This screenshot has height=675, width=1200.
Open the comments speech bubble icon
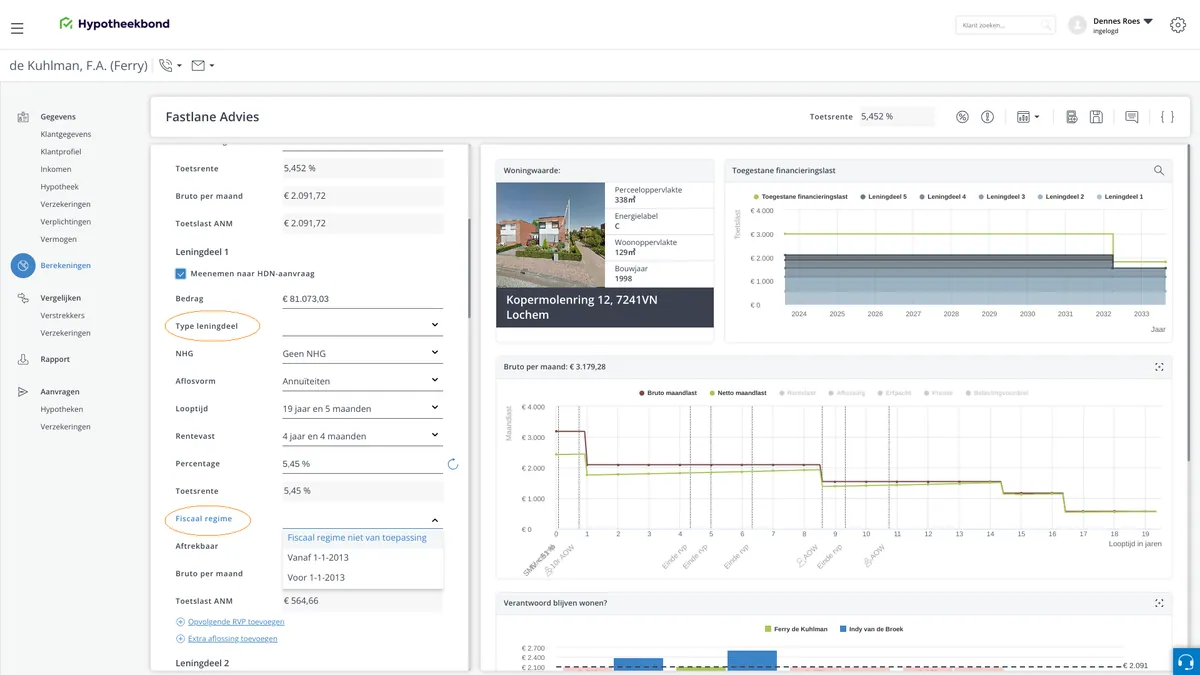click(x=1132, y=117)
